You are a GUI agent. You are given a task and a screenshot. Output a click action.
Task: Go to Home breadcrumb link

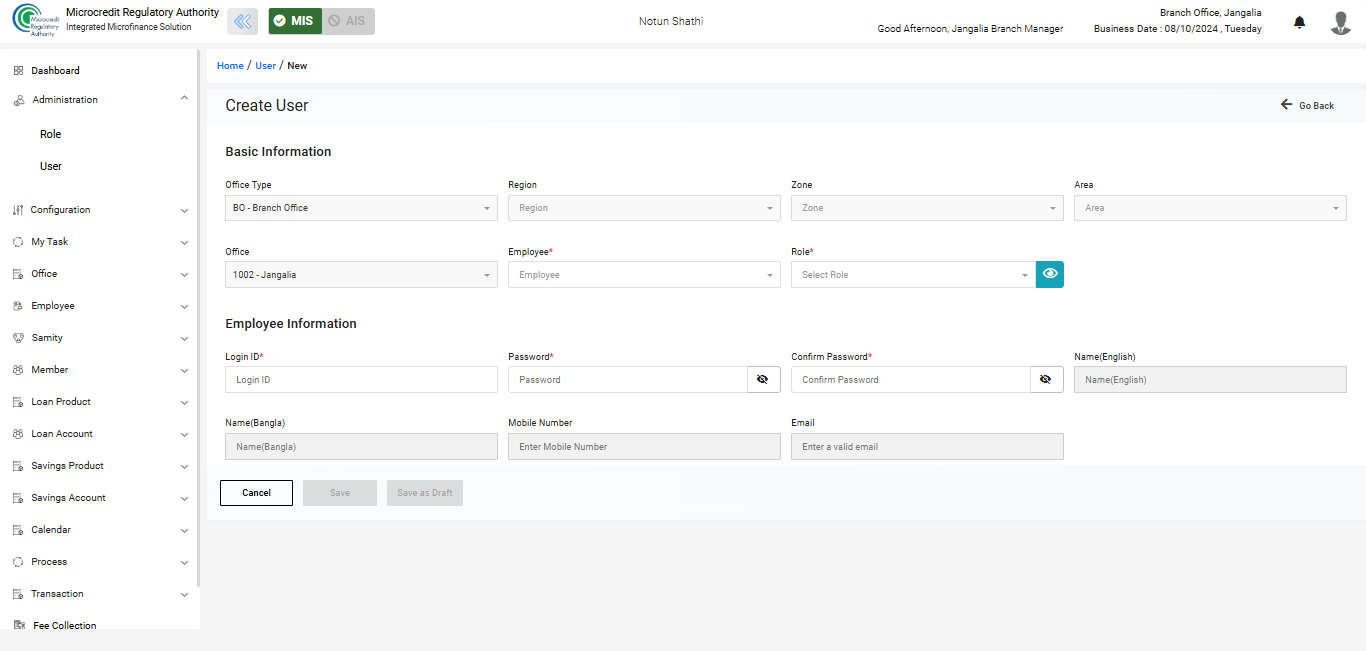click(x=230, y=66)
